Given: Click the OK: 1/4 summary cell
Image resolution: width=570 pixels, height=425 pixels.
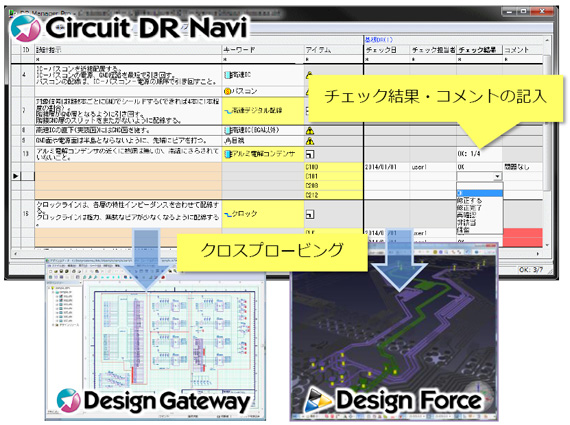Looking at the screenshot, I should 479,154.
